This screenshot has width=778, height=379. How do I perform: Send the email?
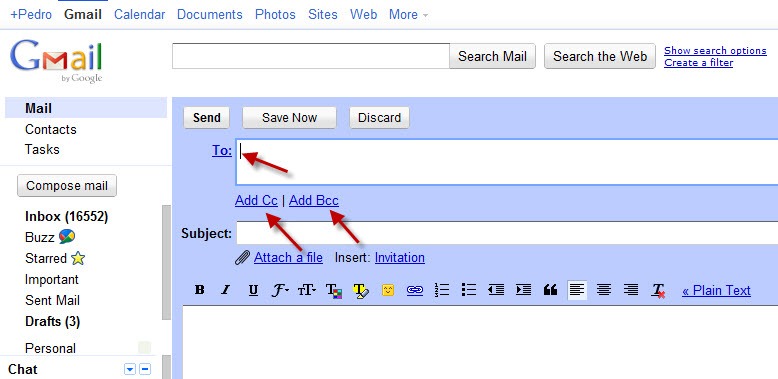[206, 118]
